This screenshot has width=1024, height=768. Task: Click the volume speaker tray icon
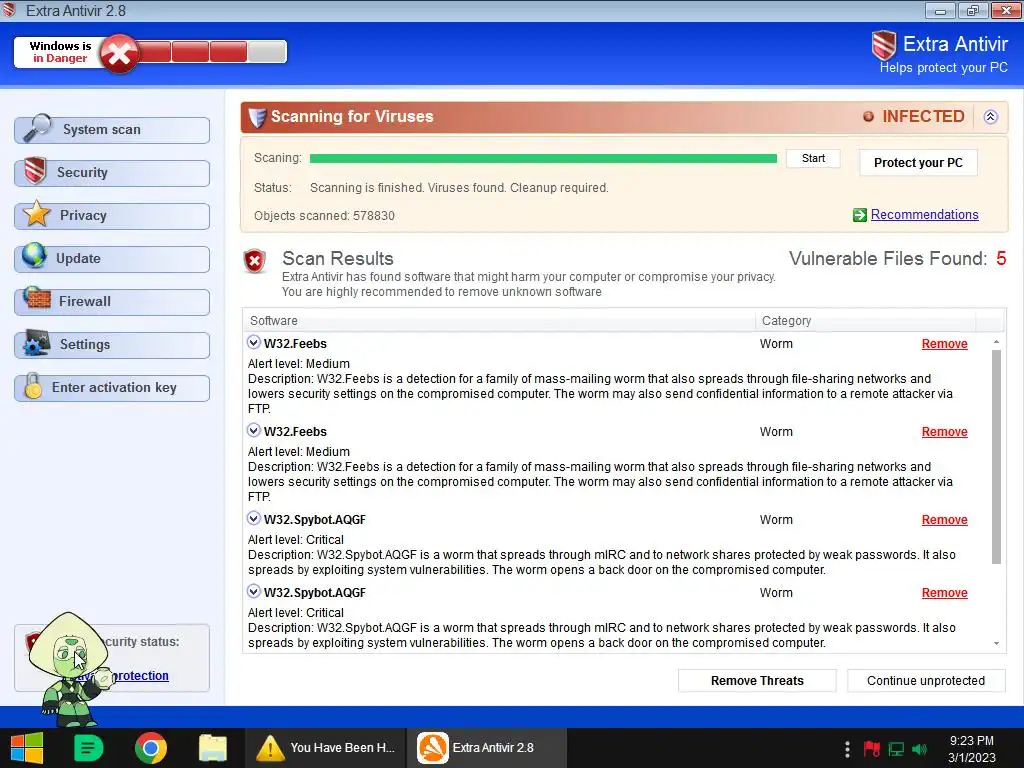(x=920, y=749)
